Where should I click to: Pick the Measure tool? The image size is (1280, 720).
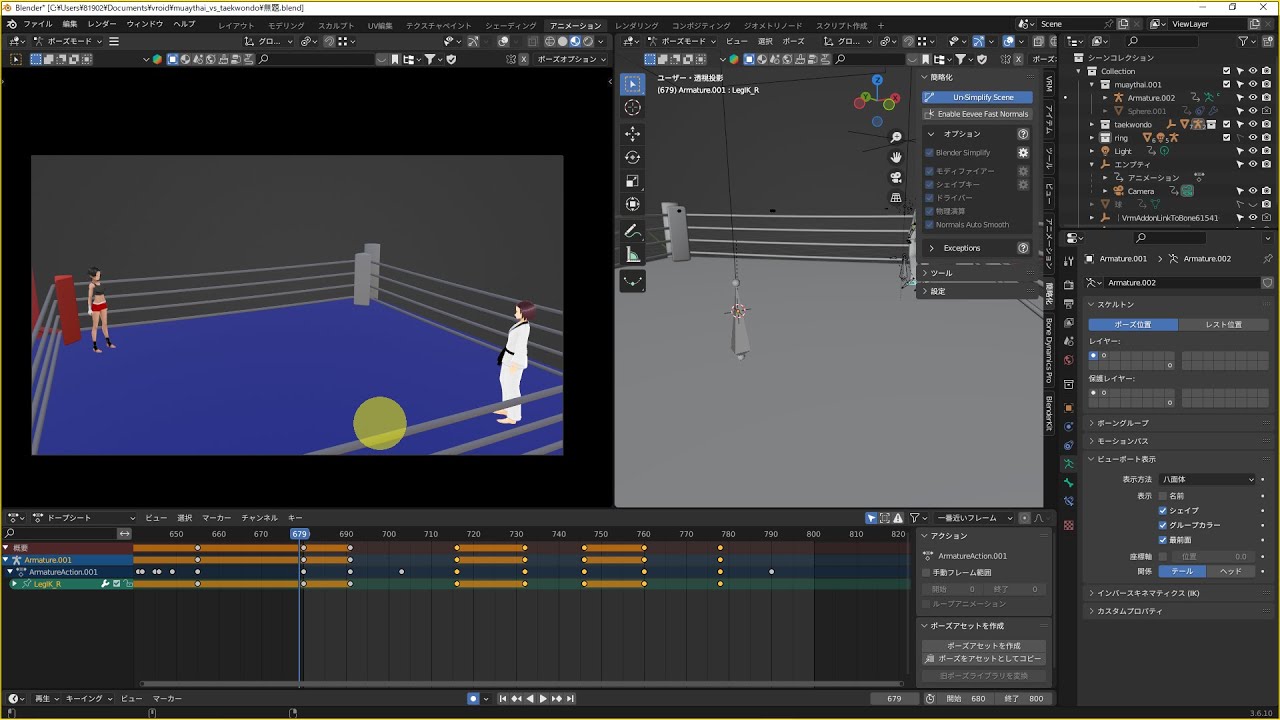pos(632,255)
